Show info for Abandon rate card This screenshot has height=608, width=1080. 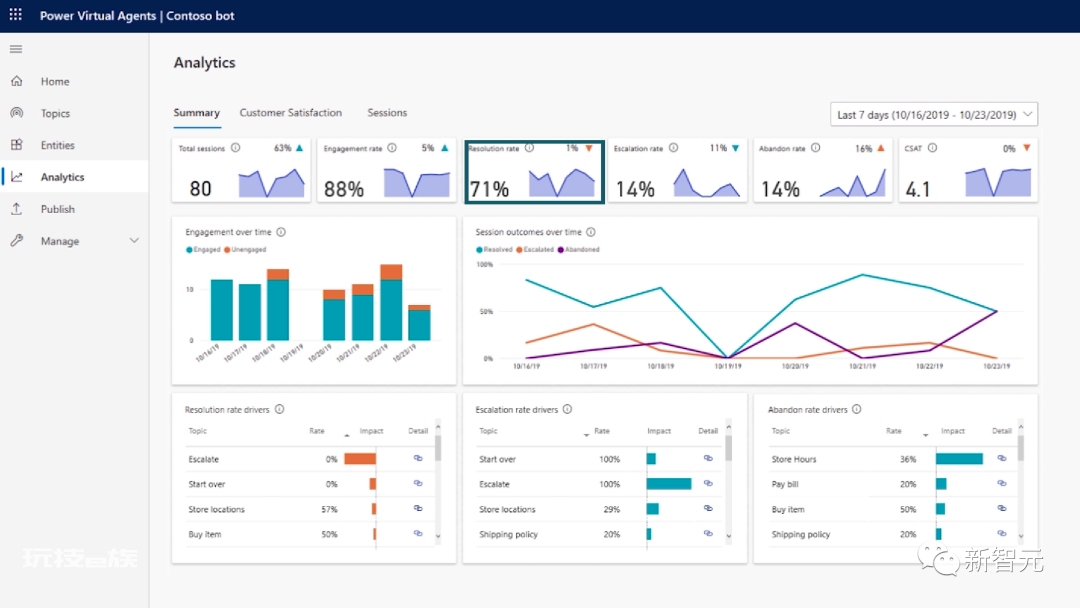816,148
